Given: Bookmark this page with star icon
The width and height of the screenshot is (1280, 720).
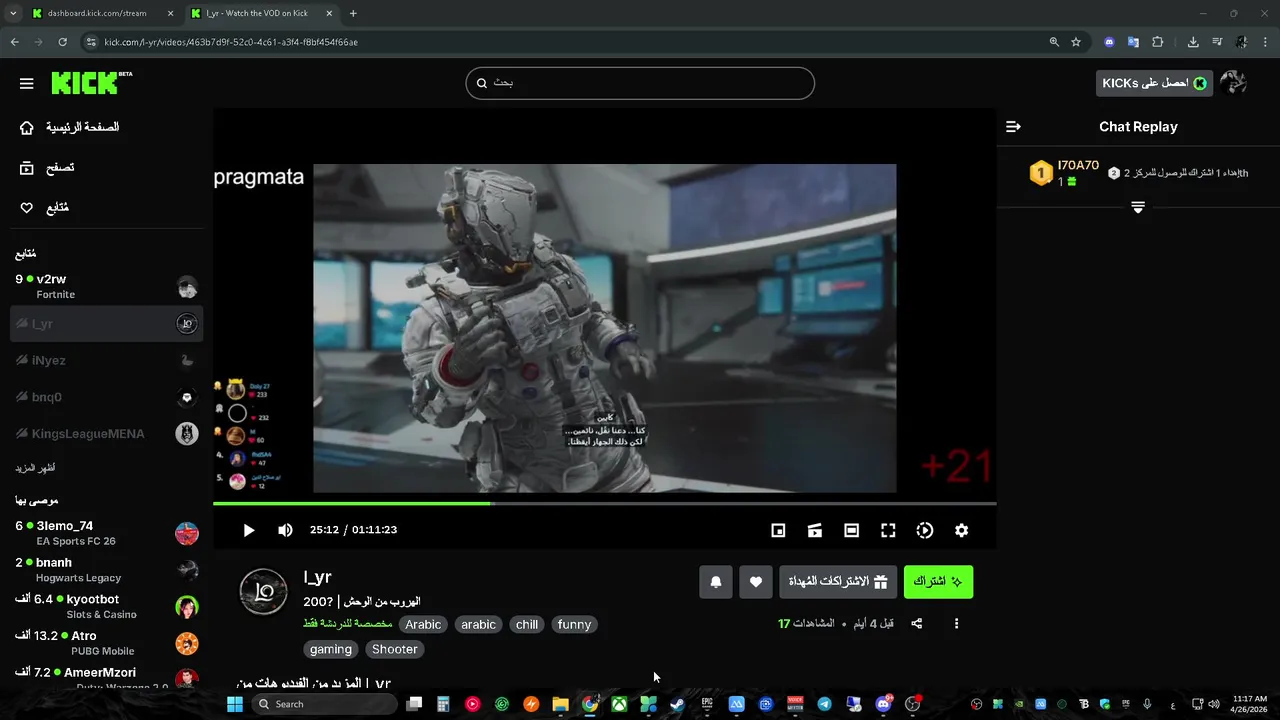Looking at the screenshot, I should click(1076, 42).
